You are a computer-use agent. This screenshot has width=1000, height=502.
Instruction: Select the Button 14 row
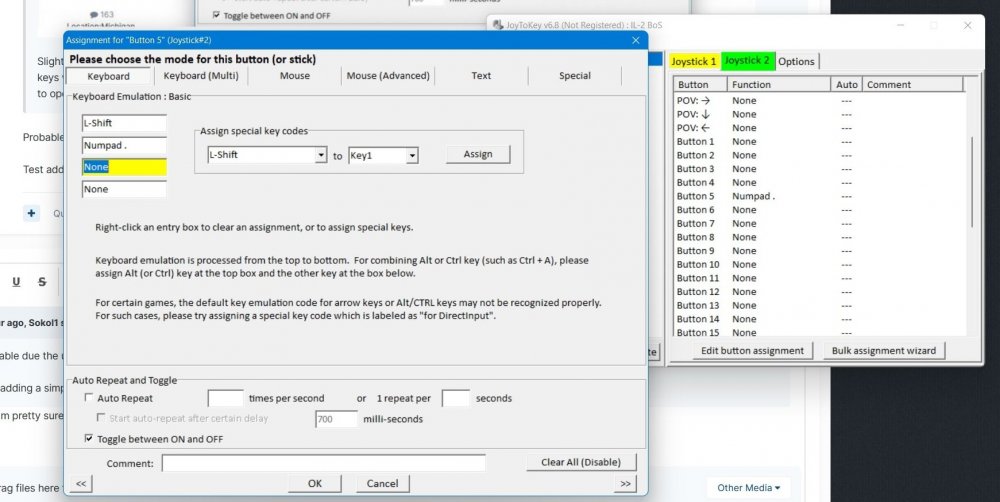pyautogui.click(x=818, y=319)
